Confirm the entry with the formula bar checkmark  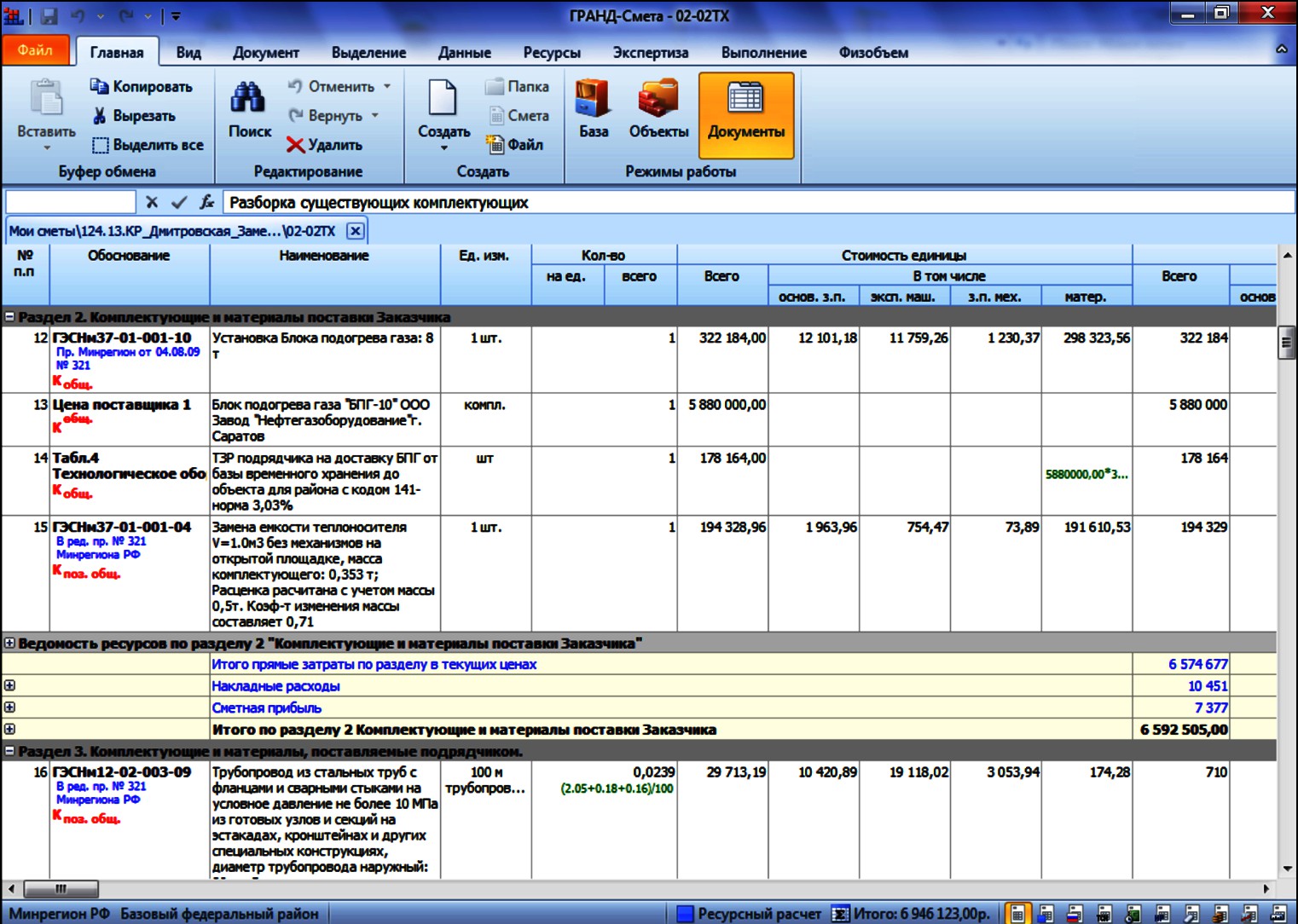click(179, 202)
